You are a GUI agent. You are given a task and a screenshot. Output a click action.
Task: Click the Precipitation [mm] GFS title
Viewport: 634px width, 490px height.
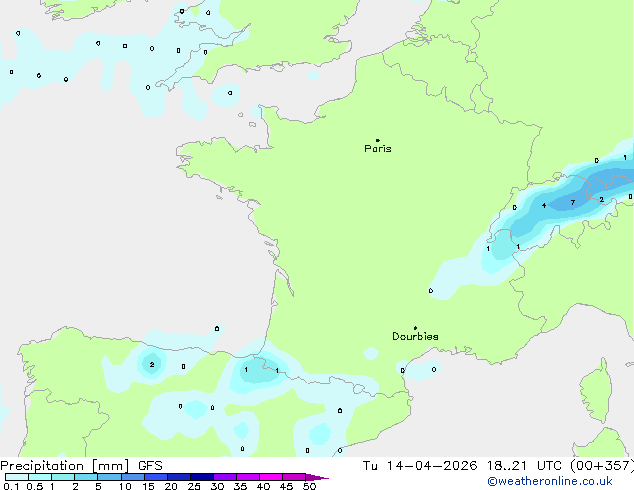pos(81,466)
